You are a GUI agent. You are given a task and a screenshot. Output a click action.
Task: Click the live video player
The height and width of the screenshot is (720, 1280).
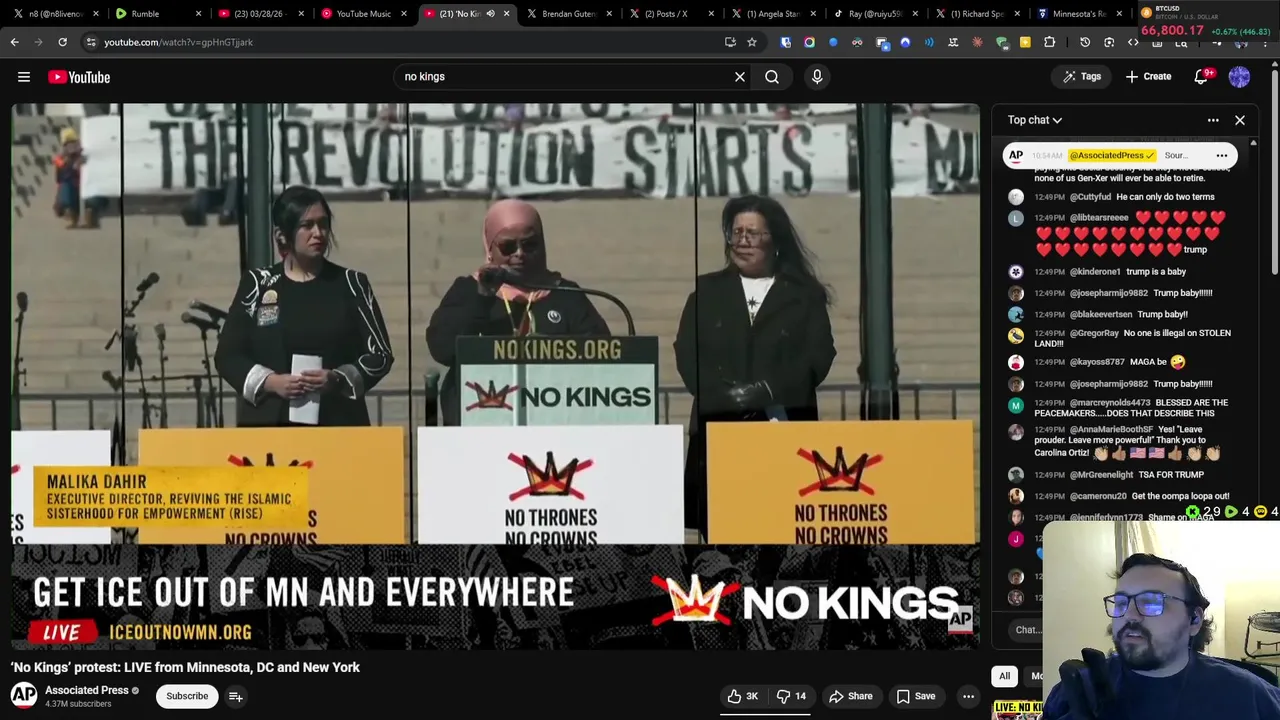pos(496,376)
